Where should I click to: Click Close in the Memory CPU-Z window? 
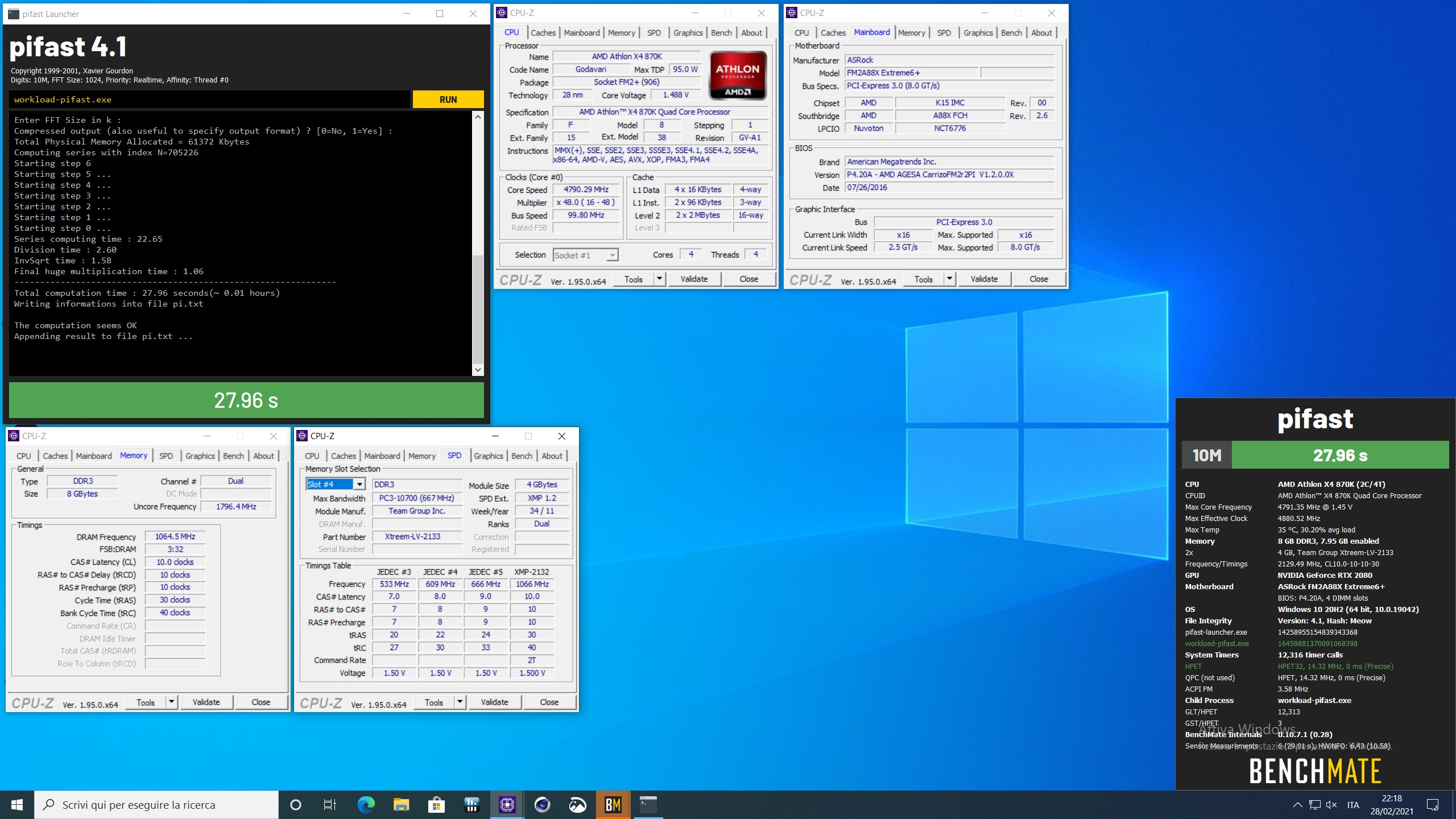[260, 702]
